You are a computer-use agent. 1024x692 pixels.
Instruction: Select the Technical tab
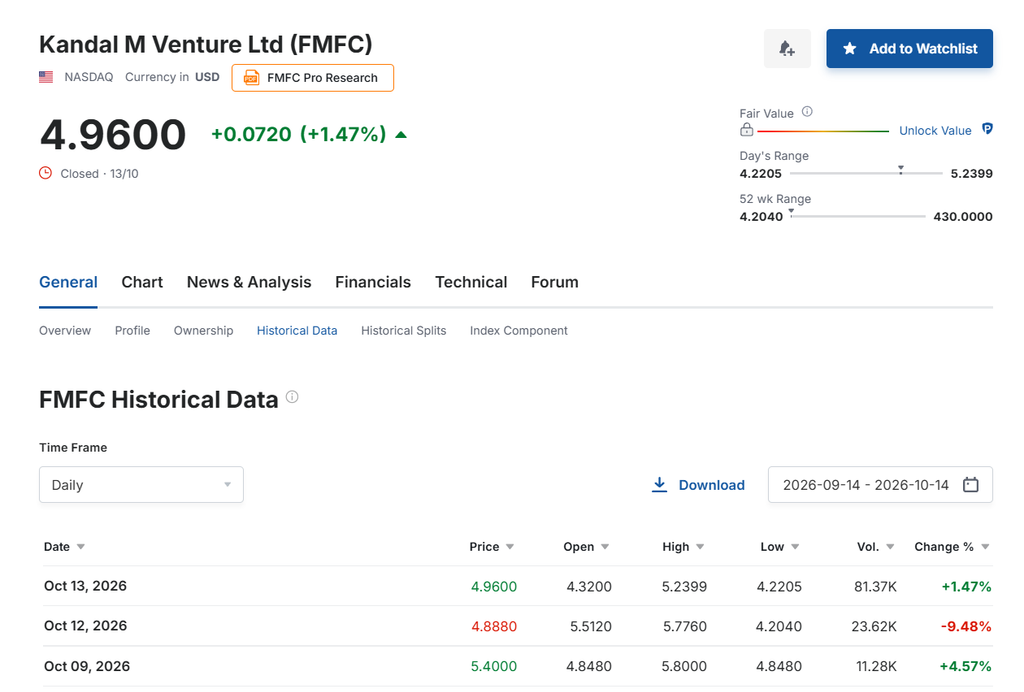pos(471,282)
